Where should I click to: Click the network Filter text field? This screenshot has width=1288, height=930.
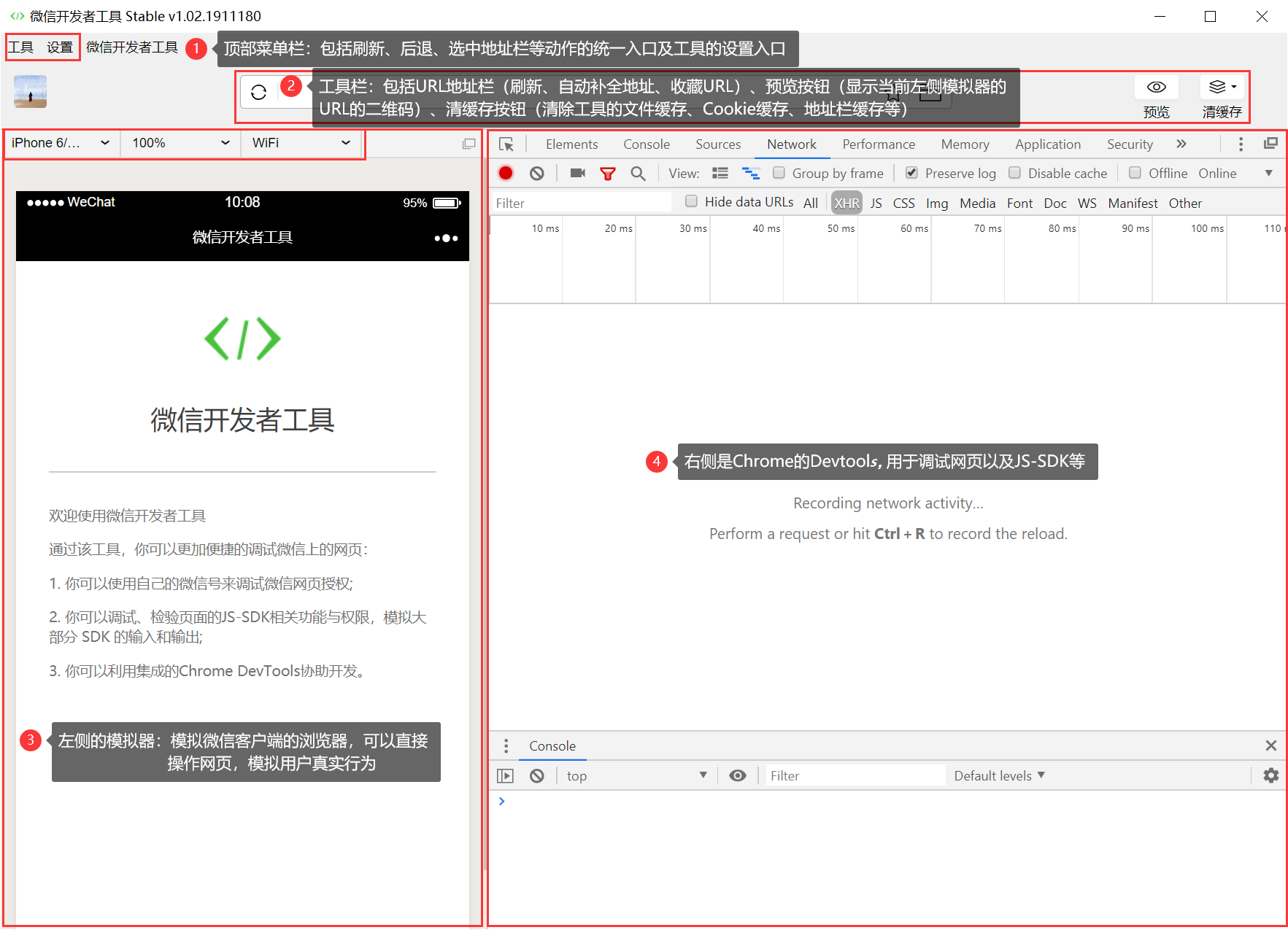pos(581,203)
